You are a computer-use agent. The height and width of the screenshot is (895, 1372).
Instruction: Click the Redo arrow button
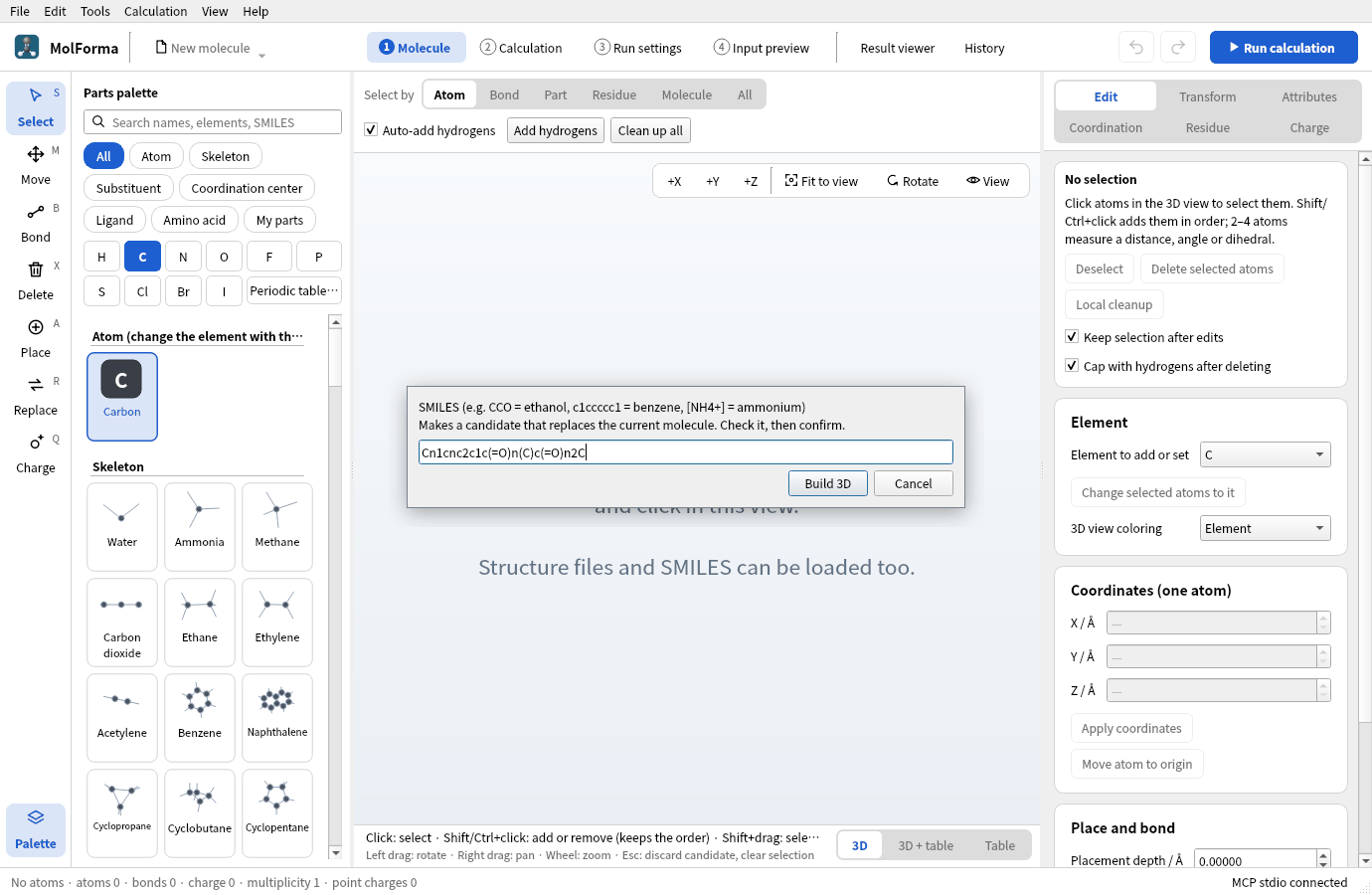coord(1178,47)
